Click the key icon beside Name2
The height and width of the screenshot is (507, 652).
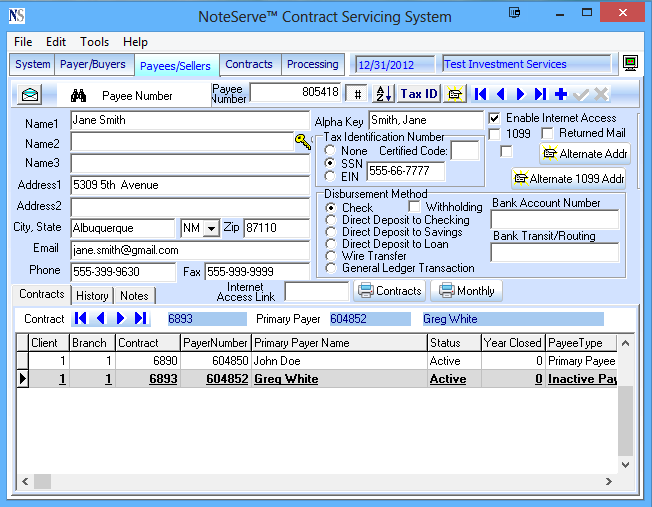(x=303, y=142)
